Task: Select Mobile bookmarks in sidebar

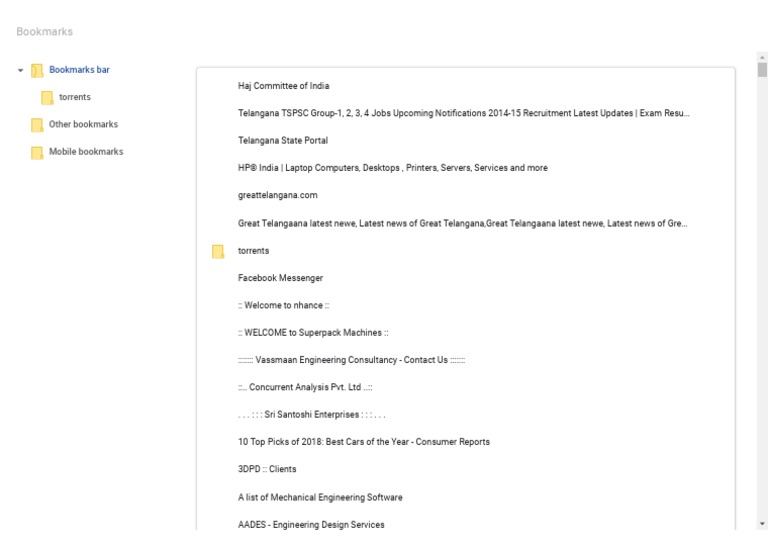Action: click(x=86, y=152)
